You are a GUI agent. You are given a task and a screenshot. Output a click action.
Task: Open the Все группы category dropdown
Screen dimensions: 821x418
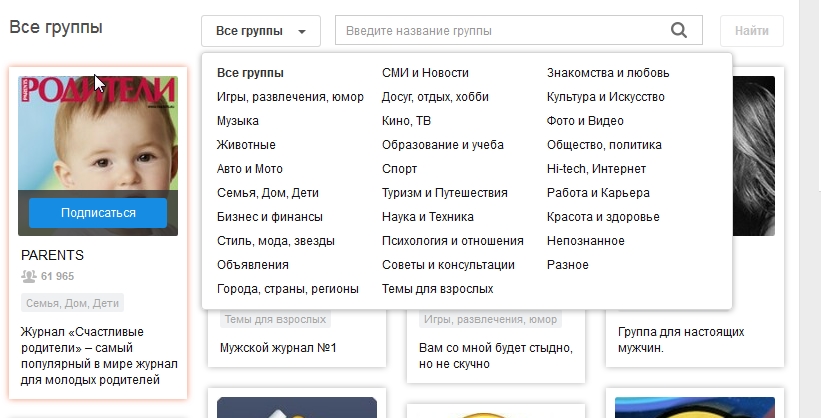click(261, 31)
